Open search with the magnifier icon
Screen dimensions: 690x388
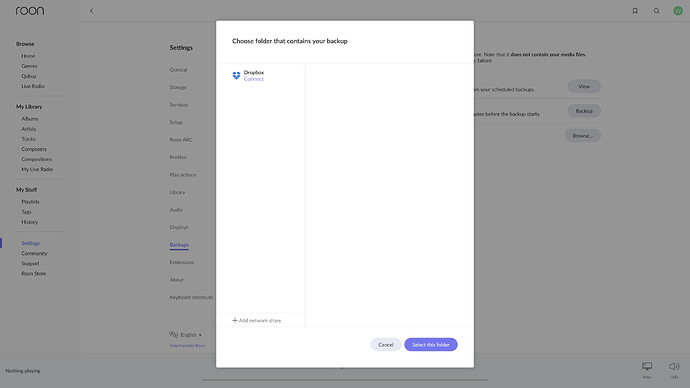click(x=657, y=11)
